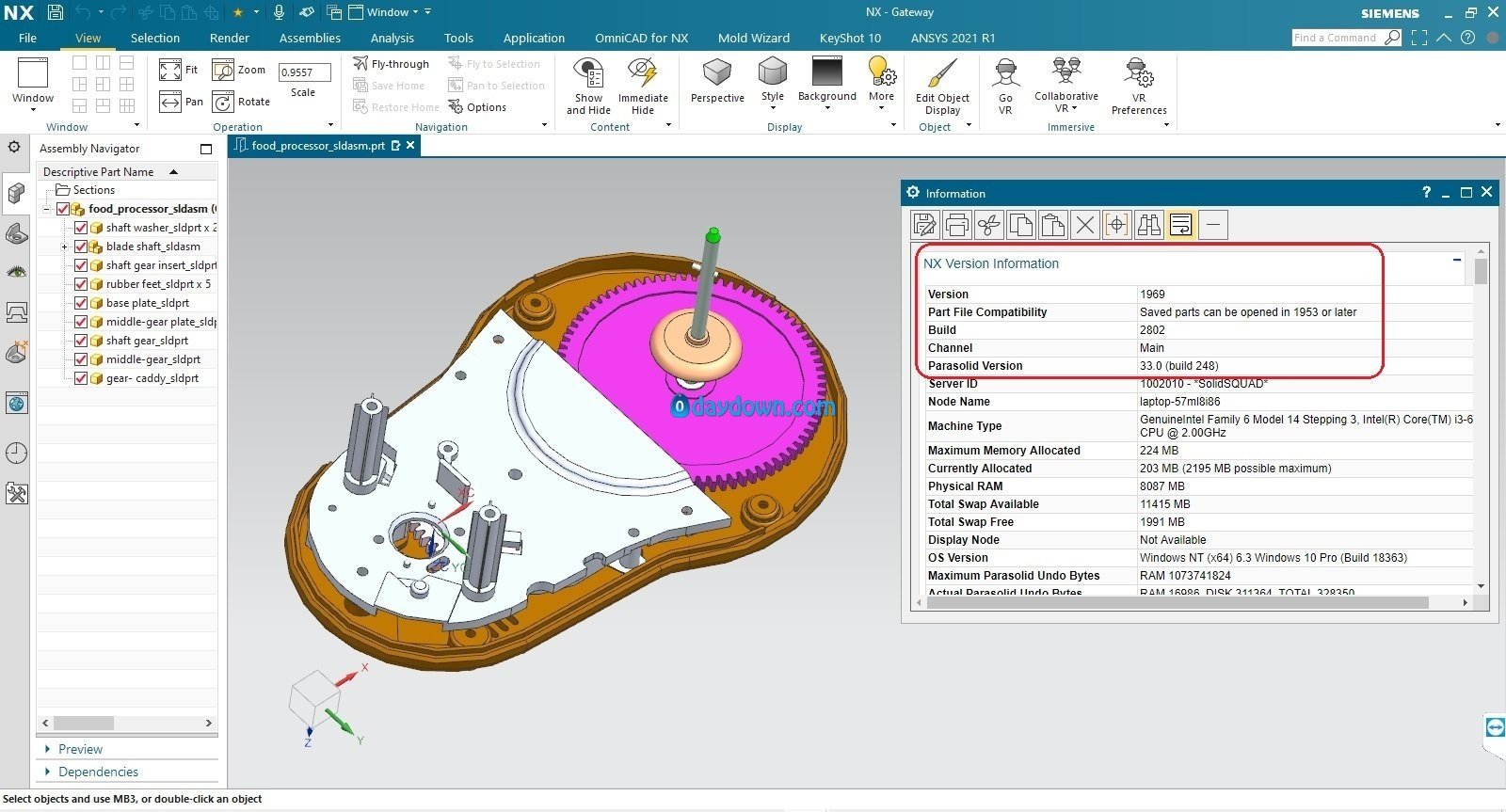This screenshot has width=1506, height=812.
Task: Open ANSYS 2021 R1 tab
Action: click(x=953, y=38)
